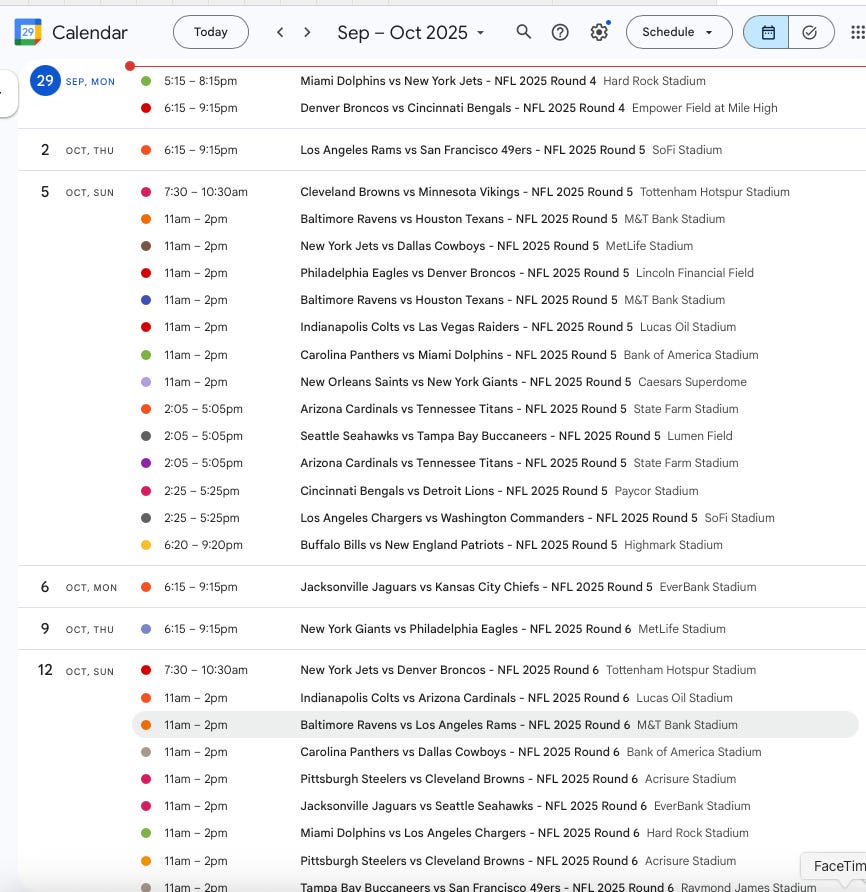The width and height of the screenshot is (866, 892).
Task: Open New York Giants vs Philadelphia Eagles event
Action: (x=495, y=629)
